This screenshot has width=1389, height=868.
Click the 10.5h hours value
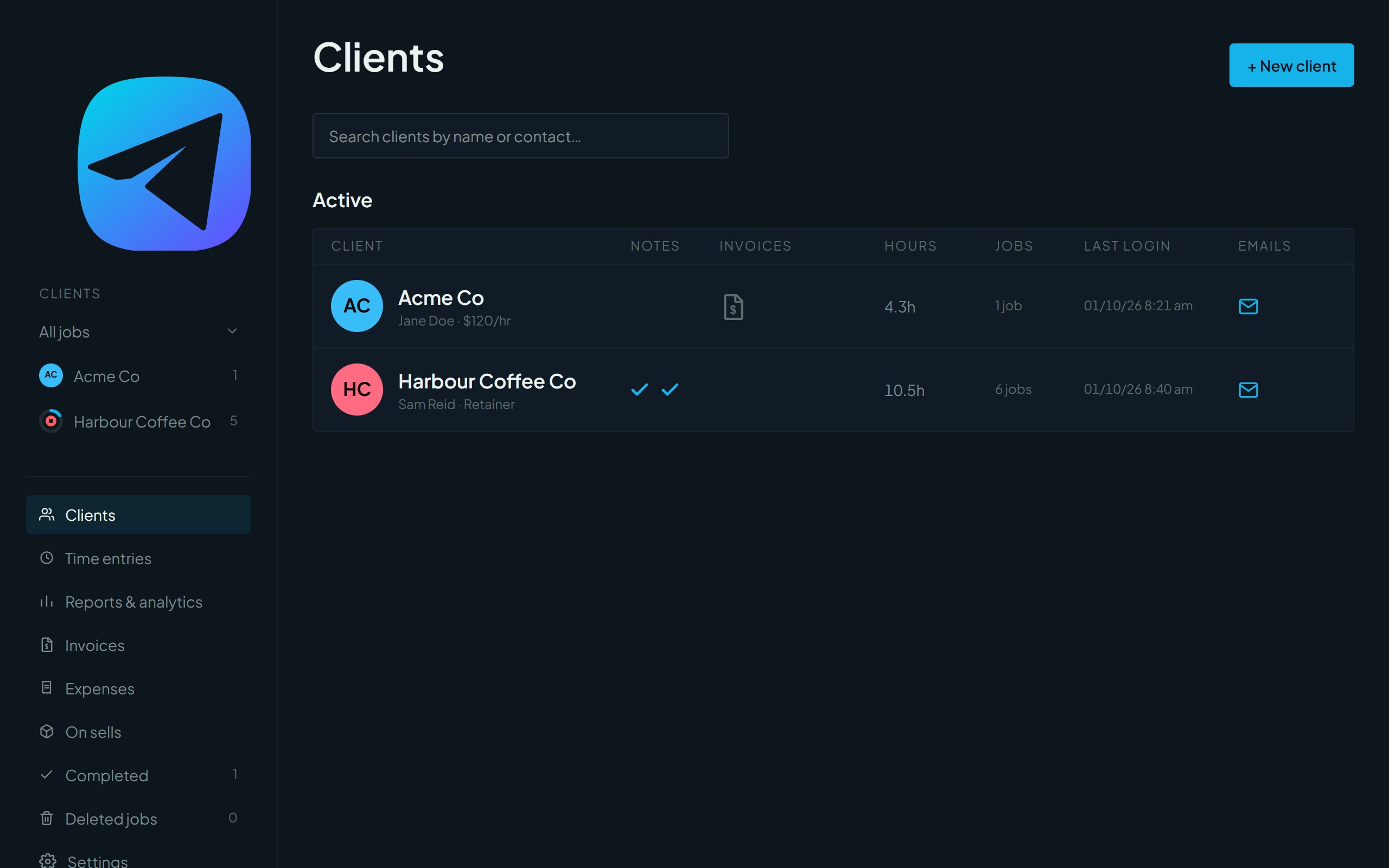pos(904,391)
